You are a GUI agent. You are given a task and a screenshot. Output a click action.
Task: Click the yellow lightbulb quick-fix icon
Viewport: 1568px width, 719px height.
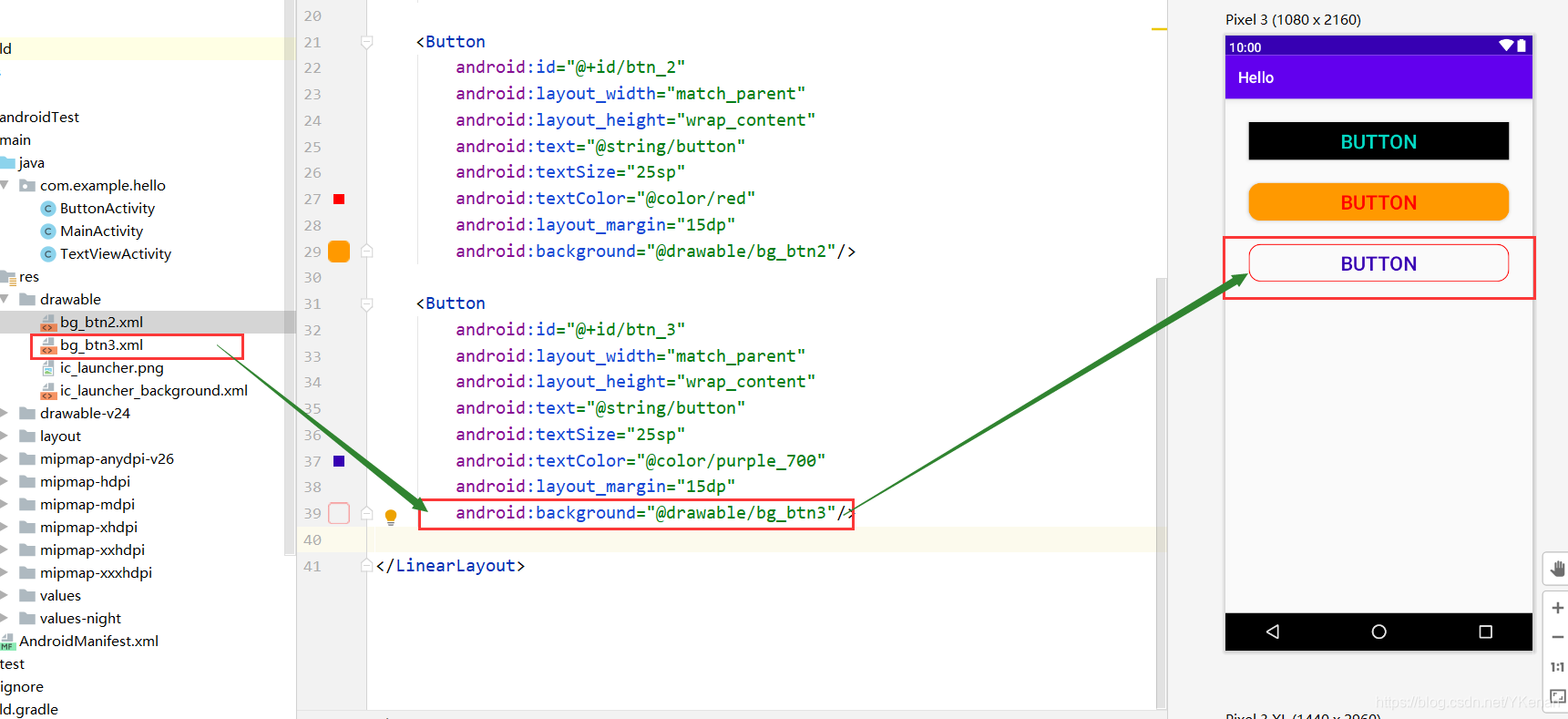(x=391, y=517)
